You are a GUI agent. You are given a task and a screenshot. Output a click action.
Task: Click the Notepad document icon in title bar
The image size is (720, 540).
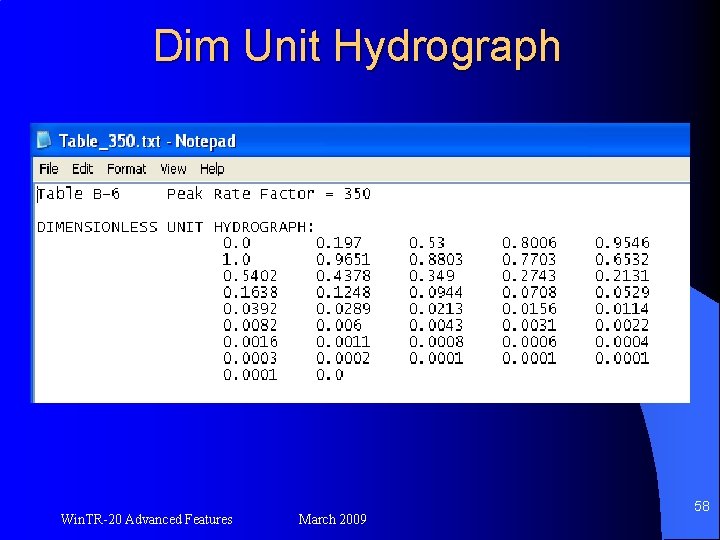pyautogui.click(x=44, y=140)
